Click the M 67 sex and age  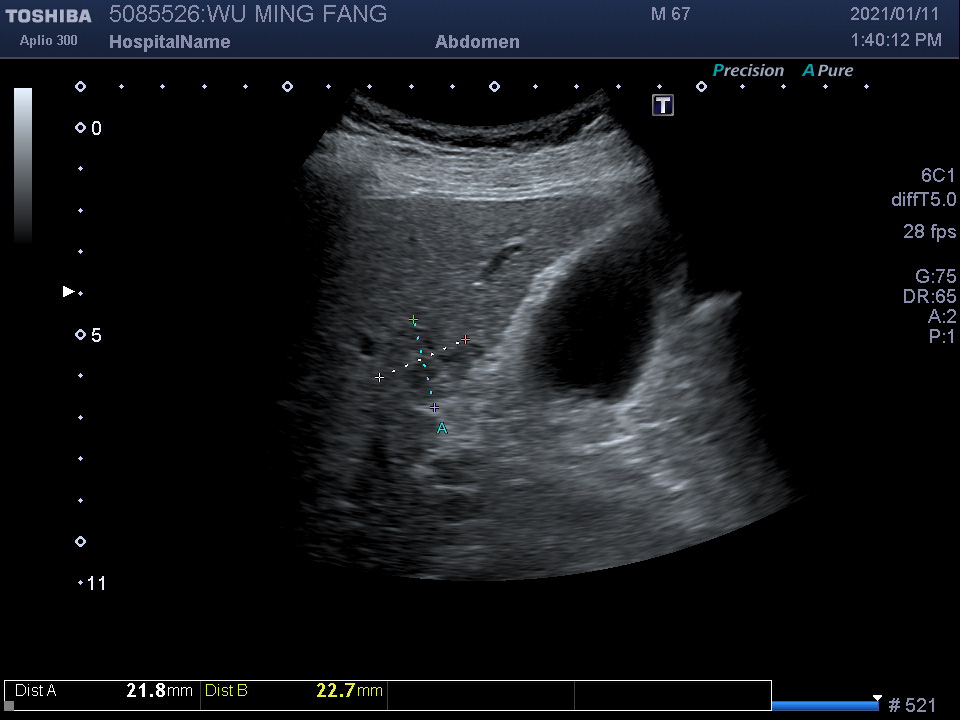coord(670,14)
